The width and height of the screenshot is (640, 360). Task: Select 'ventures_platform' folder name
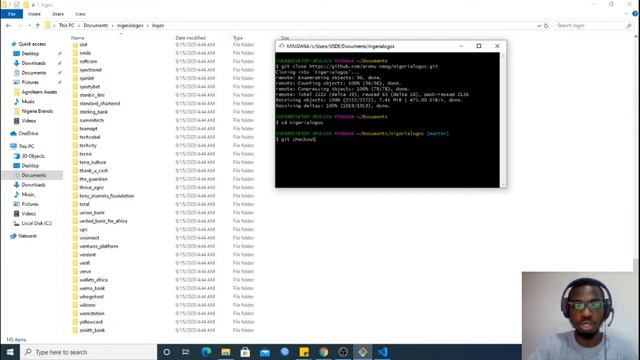pyautogui.click(x=99, y=246)
